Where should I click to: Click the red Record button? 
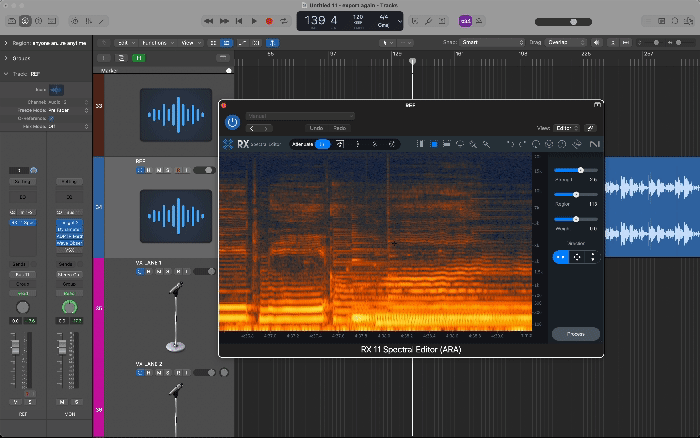tap(269, 21)
